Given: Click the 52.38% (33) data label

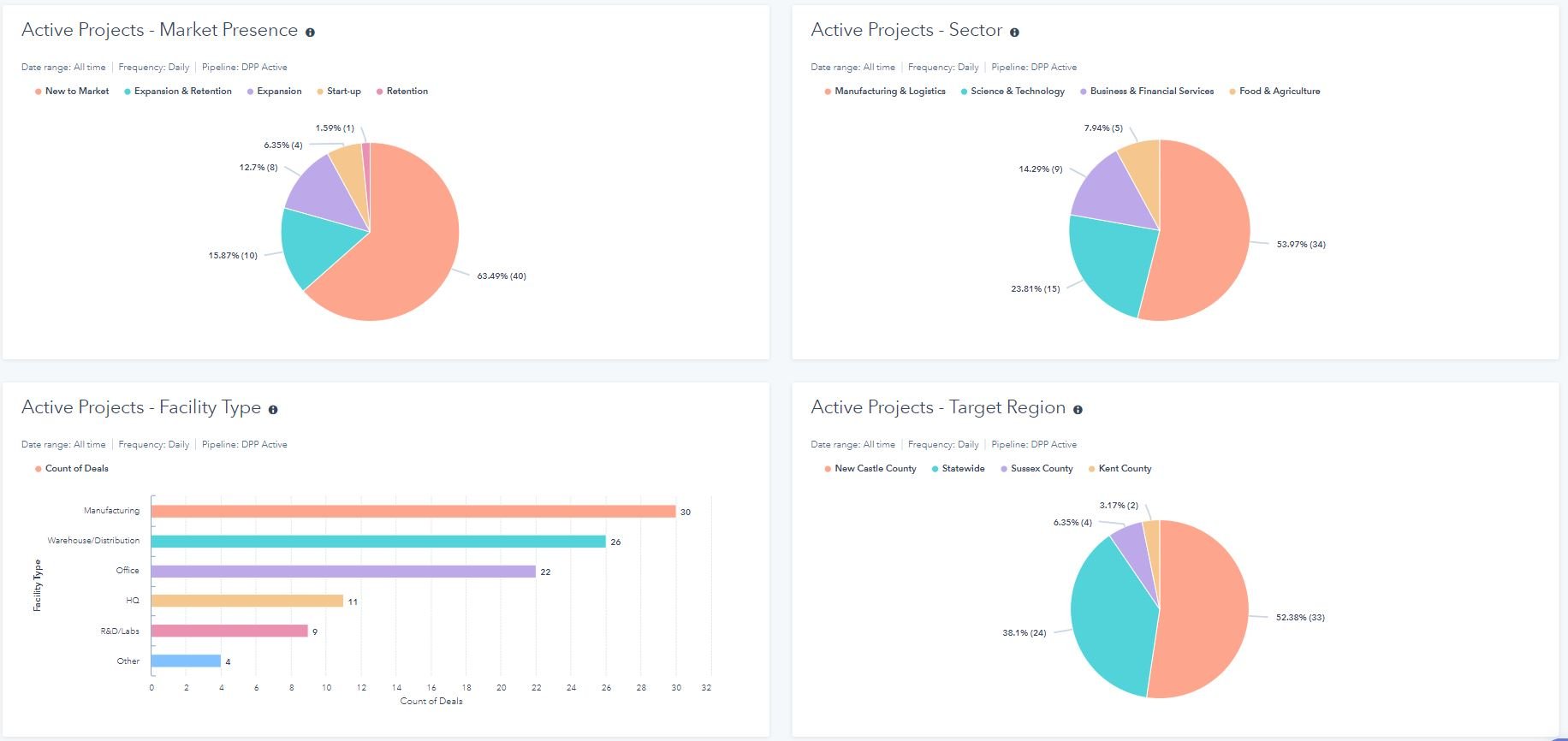Looking at the screenshot, I should tap(1300, 618).
